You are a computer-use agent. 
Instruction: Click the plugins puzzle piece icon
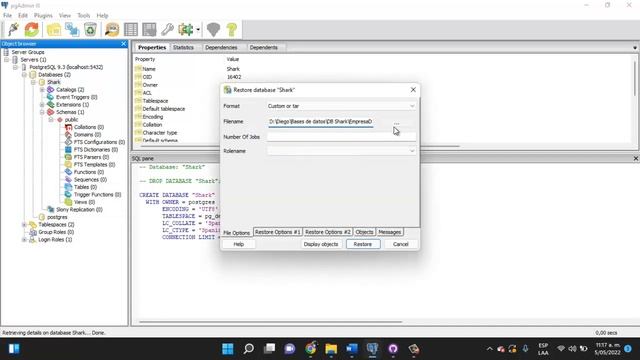(x=186, y=29)
